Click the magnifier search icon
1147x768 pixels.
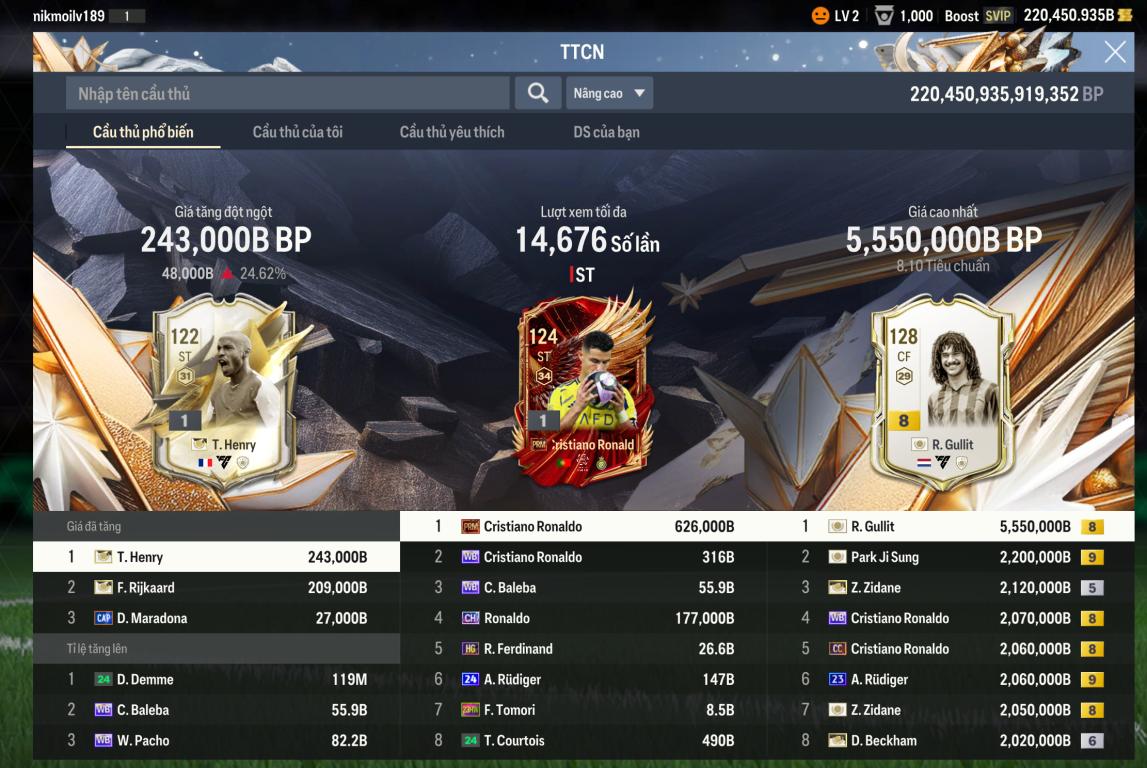[538, 93]
